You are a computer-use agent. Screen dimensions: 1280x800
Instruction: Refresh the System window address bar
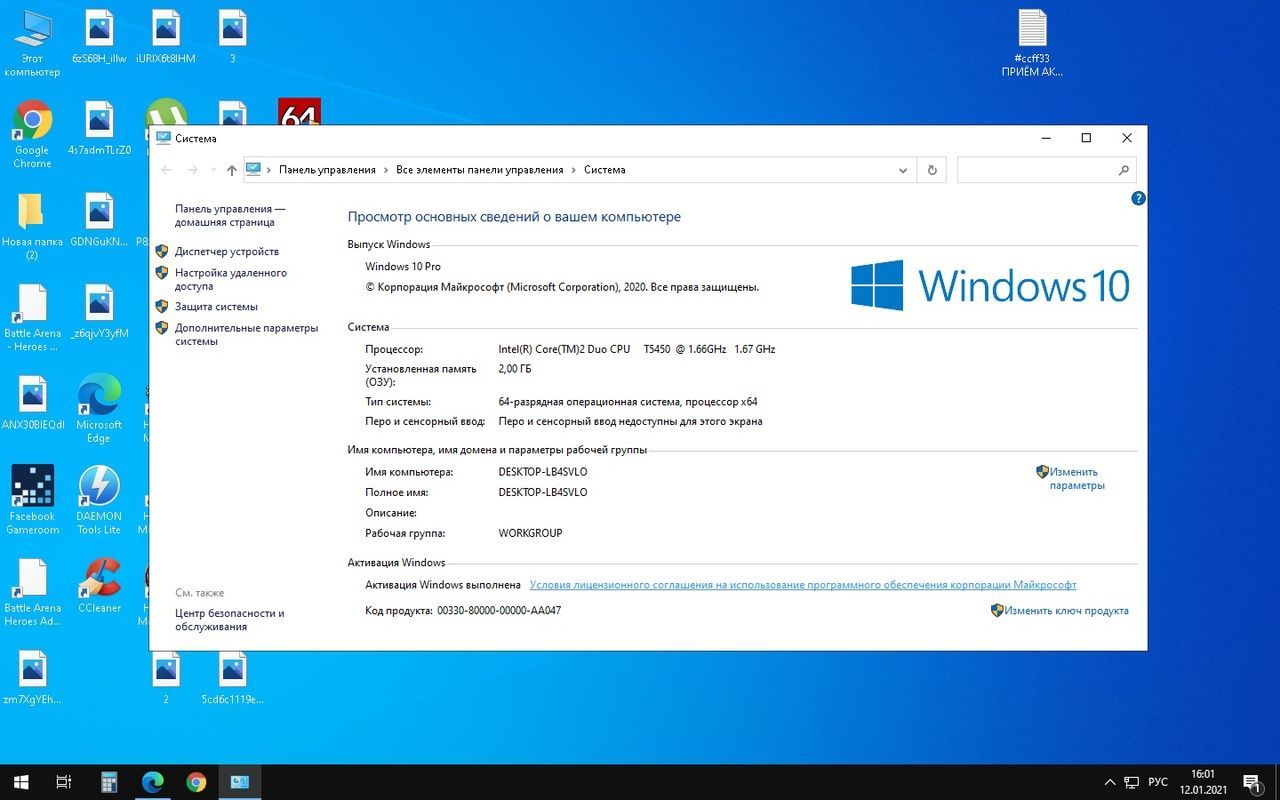click(x=932, y=170)
